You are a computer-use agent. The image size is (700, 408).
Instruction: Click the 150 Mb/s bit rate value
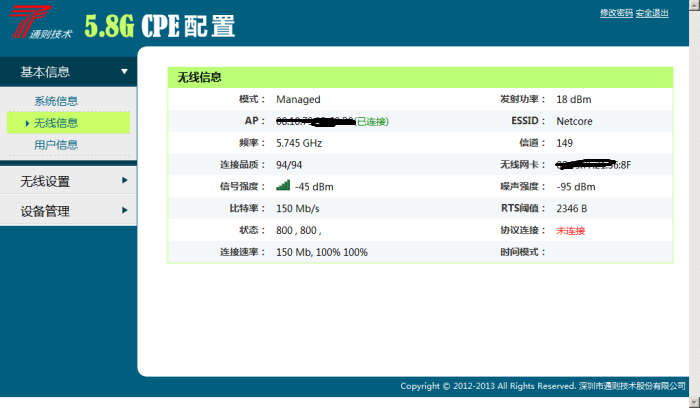coord(298,209)
